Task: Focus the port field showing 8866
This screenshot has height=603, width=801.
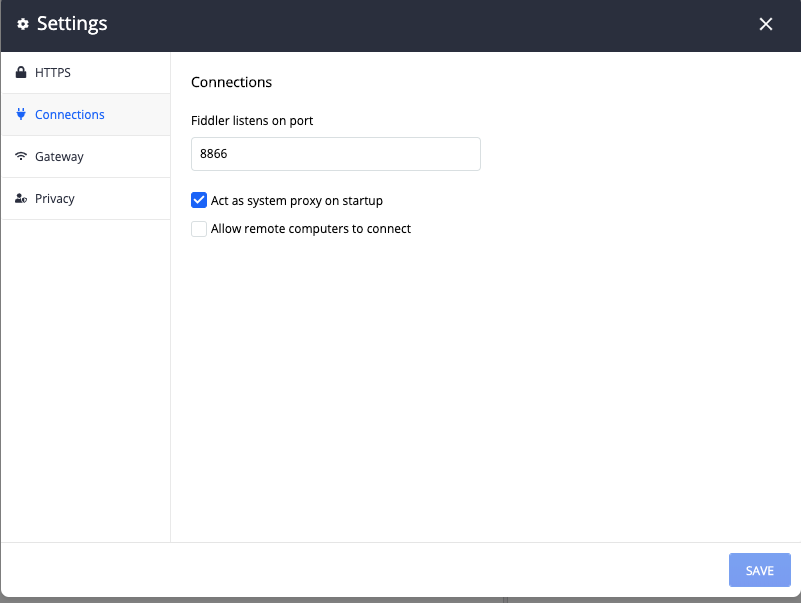Action: click(335, 155)
